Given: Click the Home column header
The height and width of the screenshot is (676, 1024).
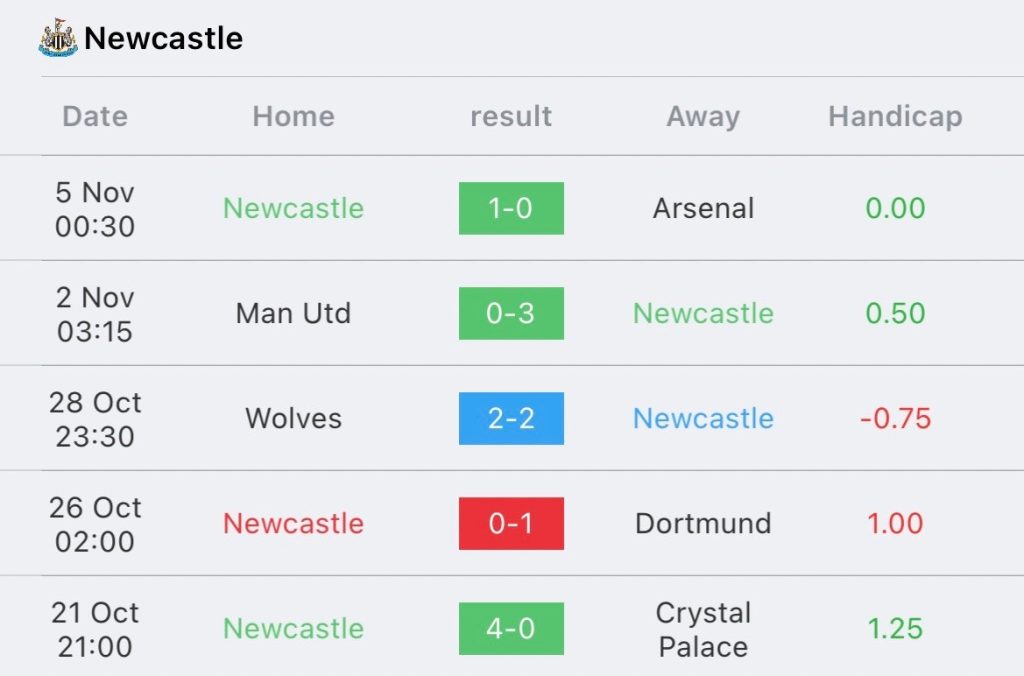Looking at the screenshot, I should 293,116.
